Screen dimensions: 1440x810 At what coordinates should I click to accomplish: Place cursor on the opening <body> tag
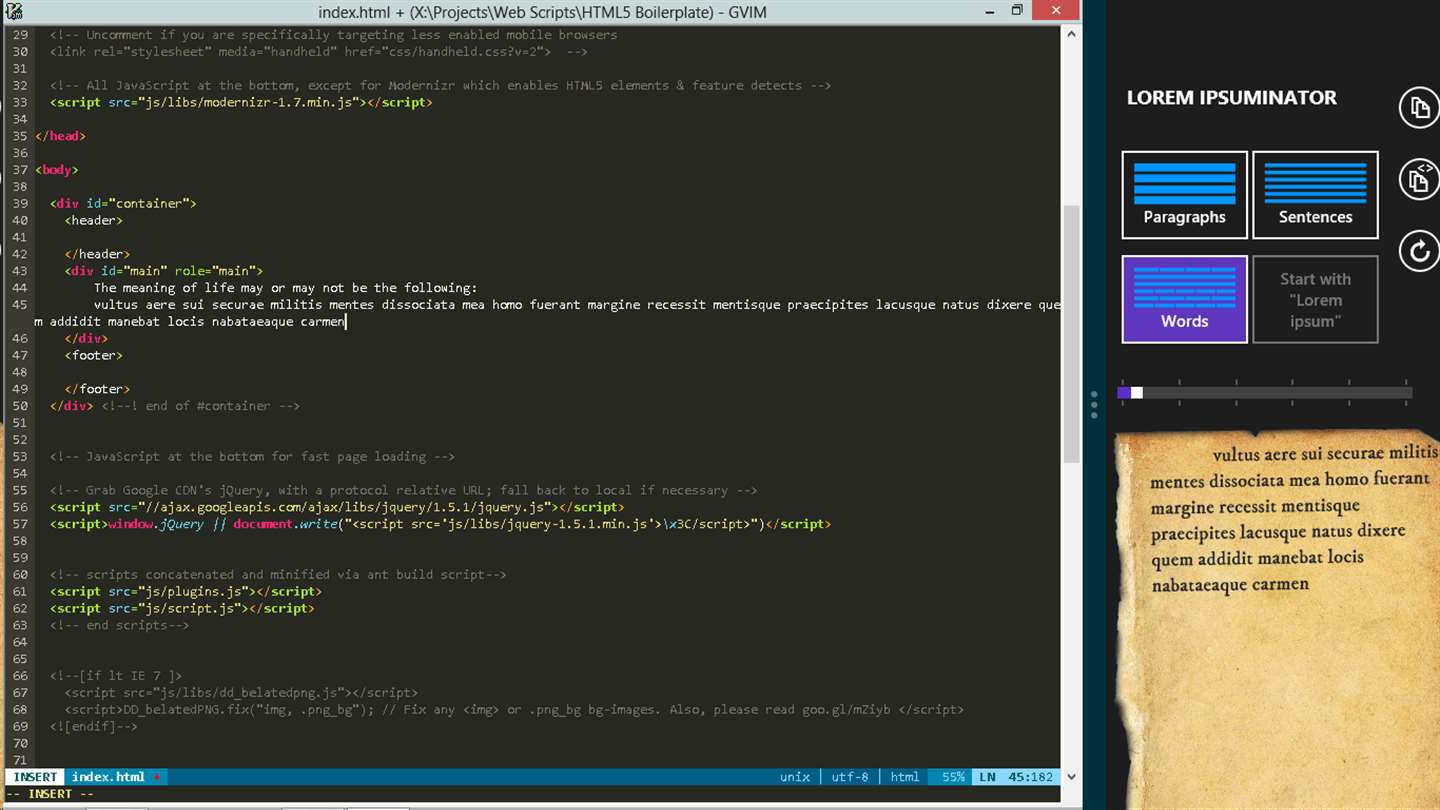pos(57,170)
